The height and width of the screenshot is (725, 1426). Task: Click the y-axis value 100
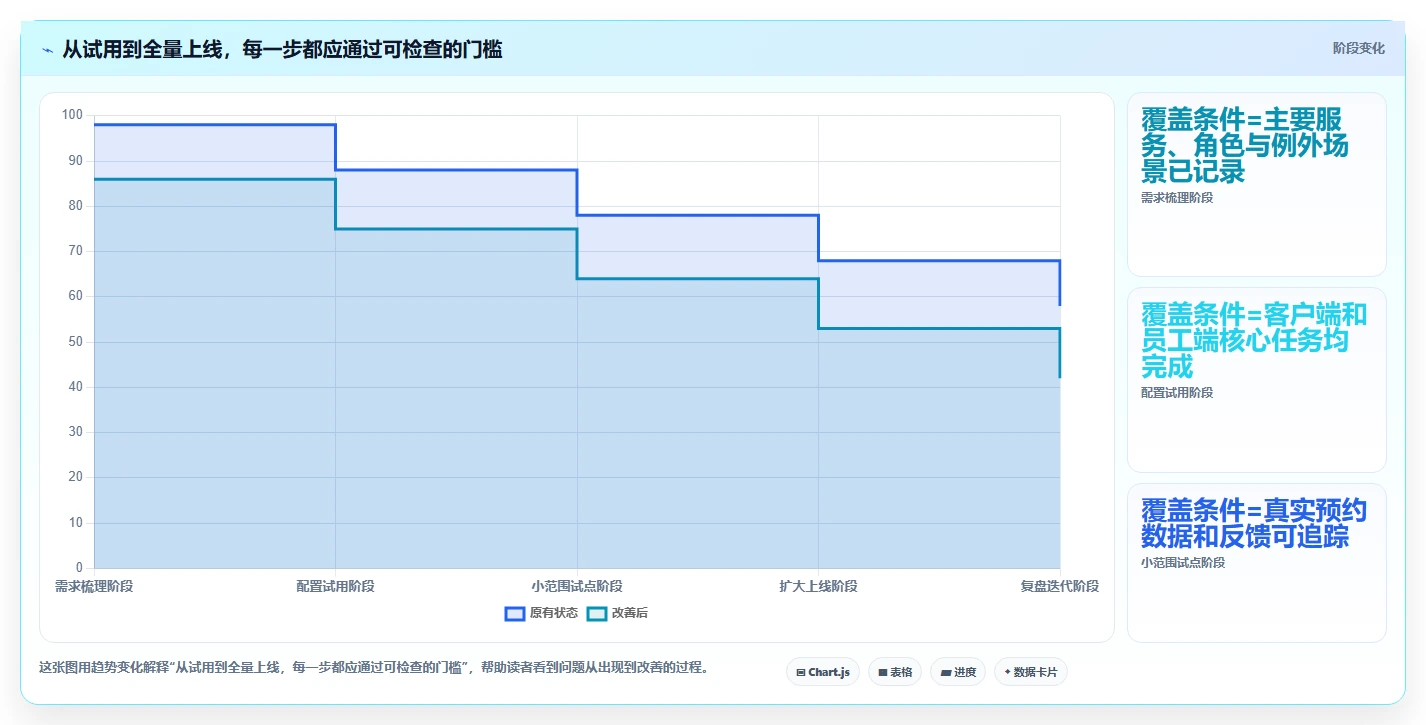pos(73,115)
